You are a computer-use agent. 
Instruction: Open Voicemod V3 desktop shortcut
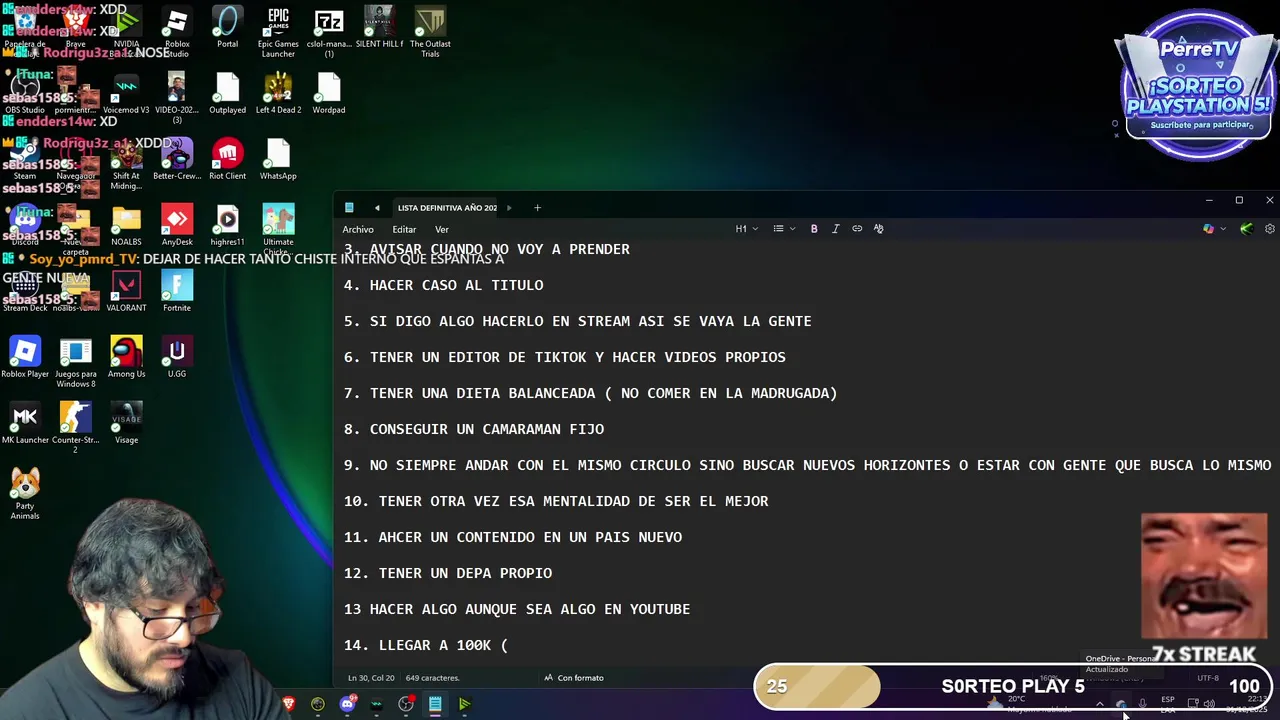126,94
